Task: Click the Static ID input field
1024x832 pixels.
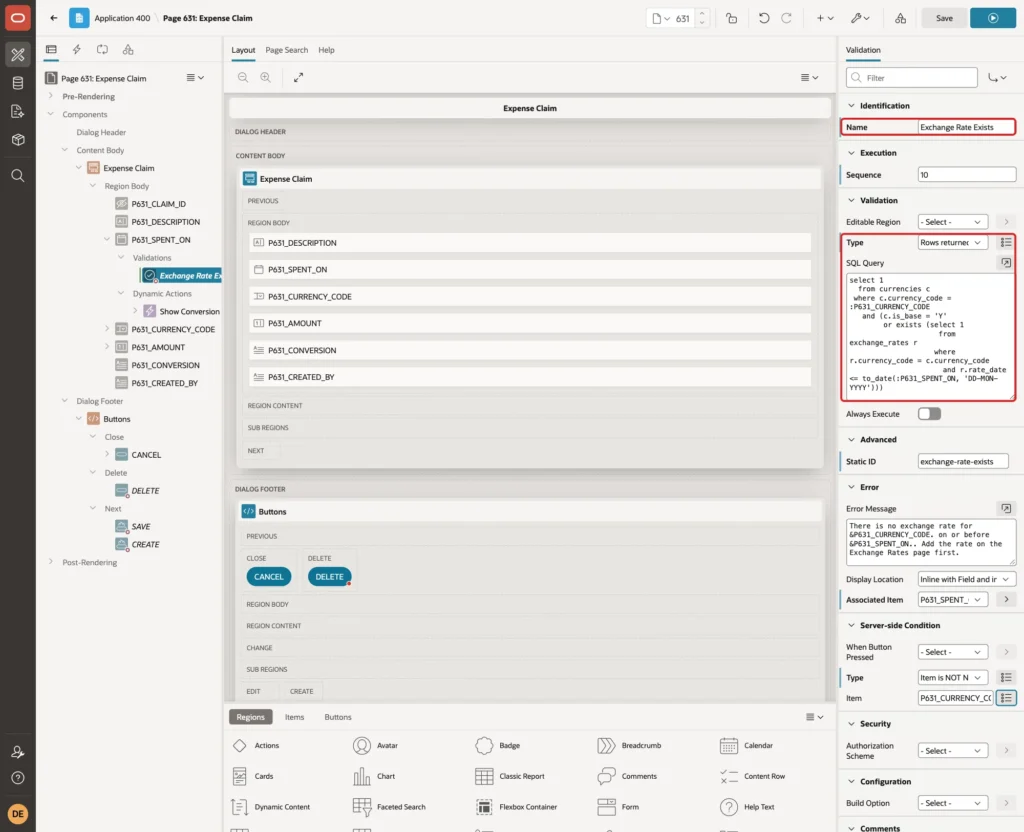Action: [x=963, y=462]
